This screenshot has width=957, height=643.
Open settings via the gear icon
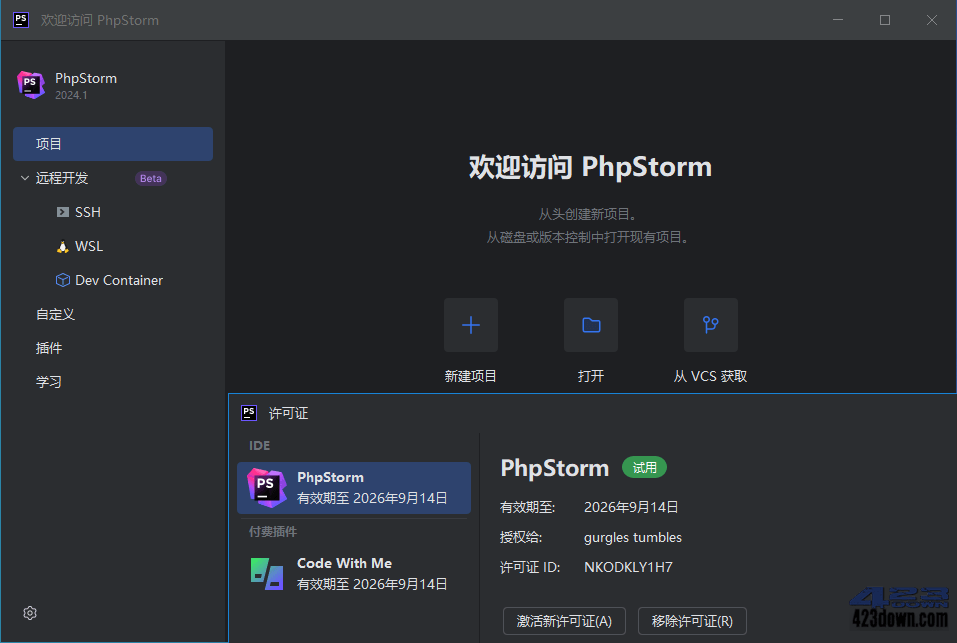click(x=29, y=612)
